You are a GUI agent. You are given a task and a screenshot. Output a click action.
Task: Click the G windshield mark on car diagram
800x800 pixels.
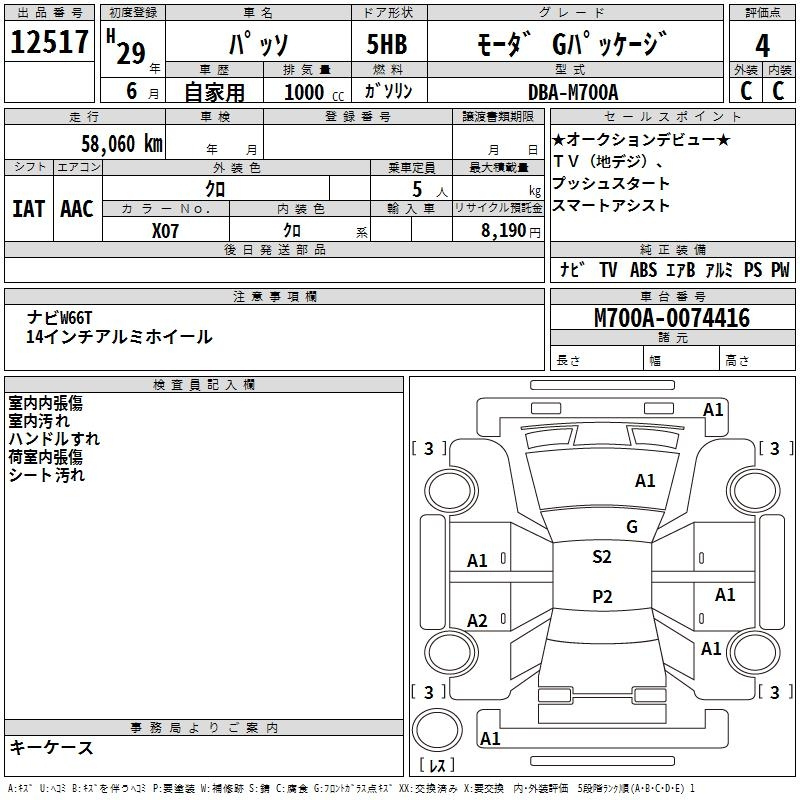631,527
